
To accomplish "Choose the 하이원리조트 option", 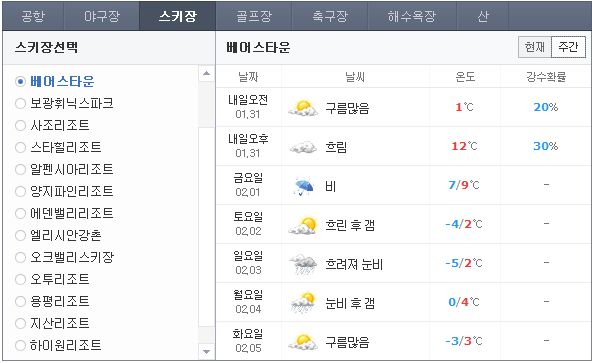I will click(20, 345).
